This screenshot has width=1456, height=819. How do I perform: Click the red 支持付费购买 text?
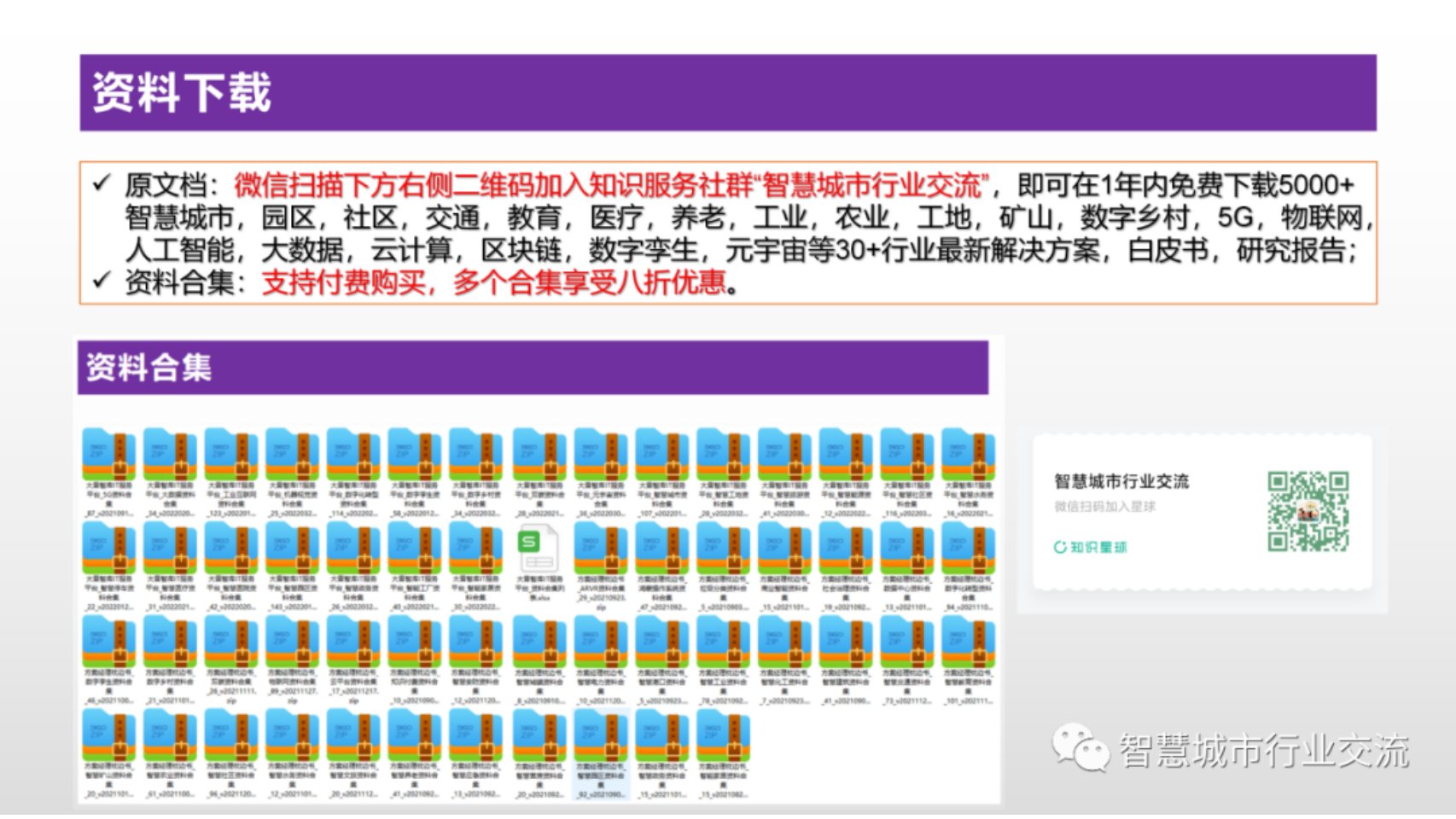tap(344, 283)
